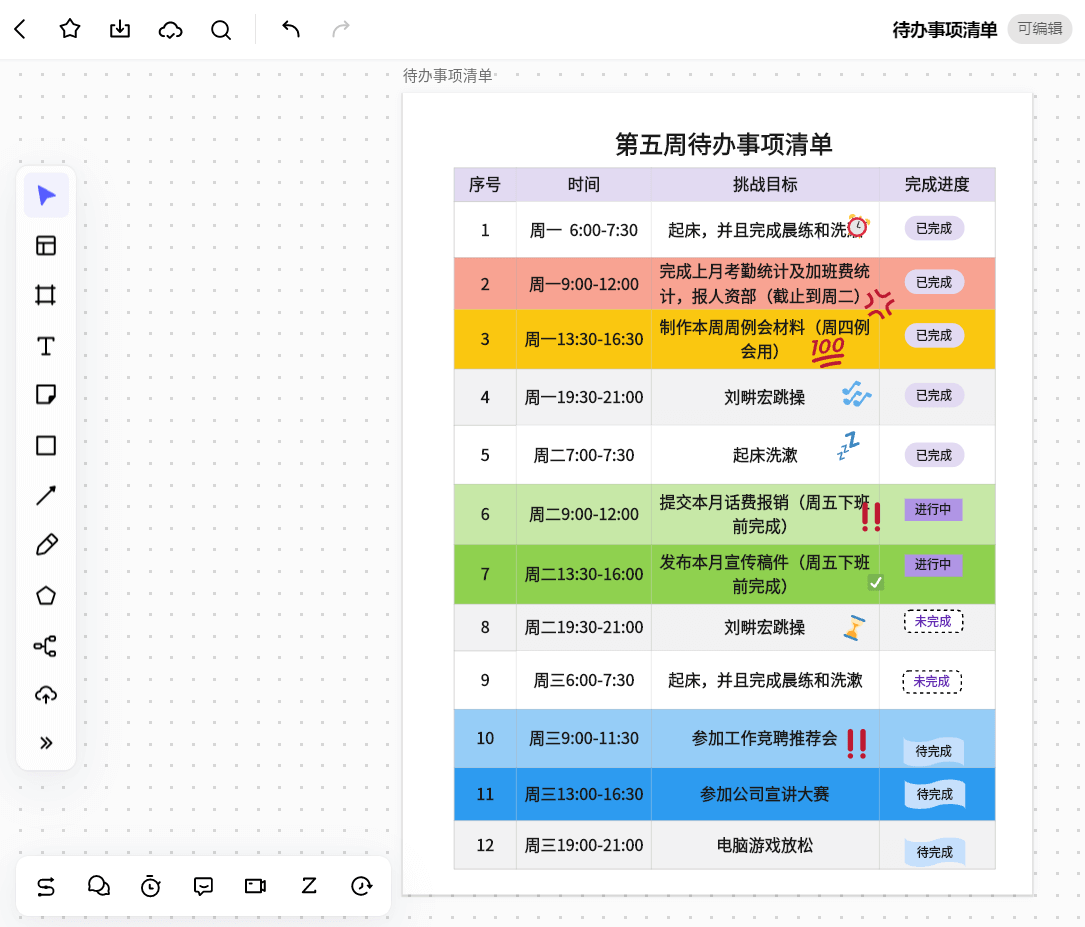Select the line connector tool
This screenshot has height=927, width=1085.
pos(46,495)
